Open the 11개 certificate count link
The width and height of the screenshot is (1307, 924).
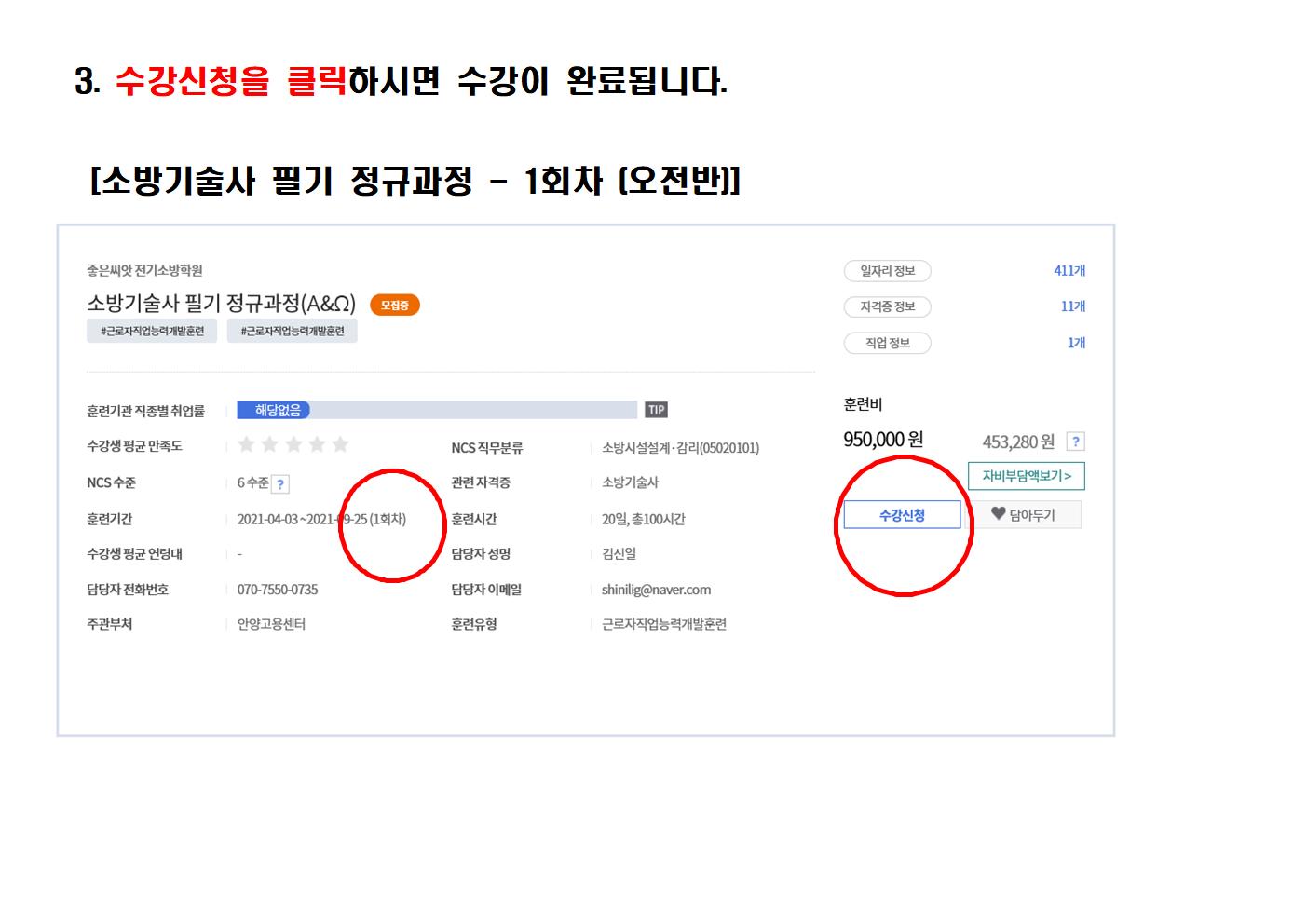coord(1073,306)
